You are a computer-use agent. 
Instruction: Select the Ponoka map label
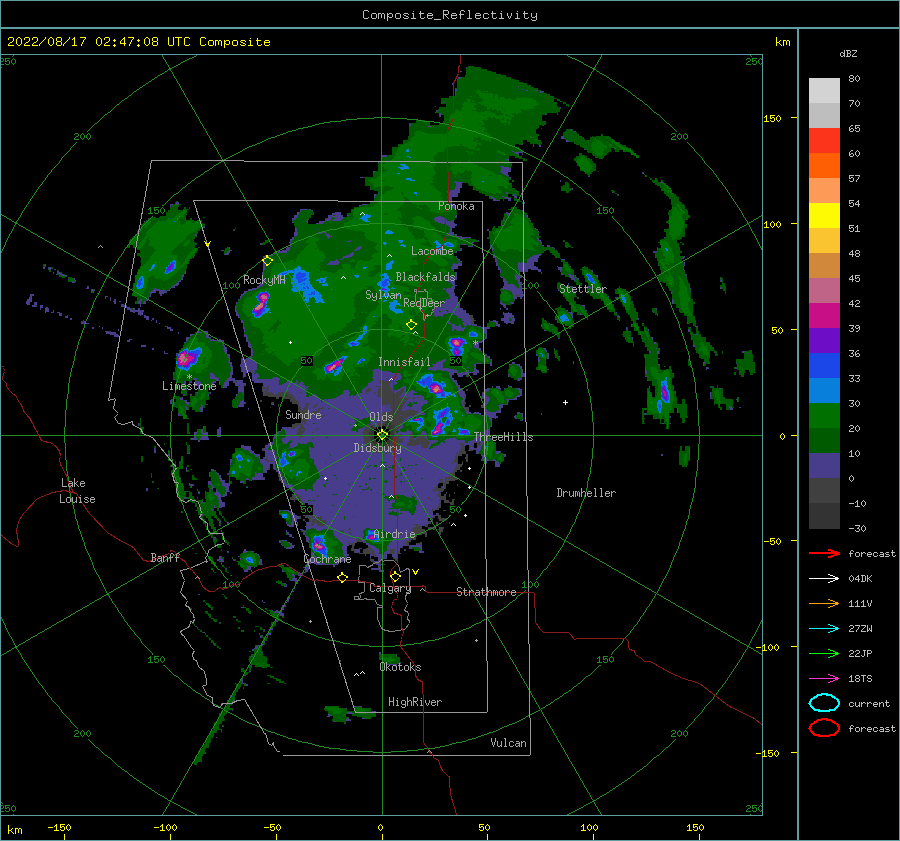point(456,206)
